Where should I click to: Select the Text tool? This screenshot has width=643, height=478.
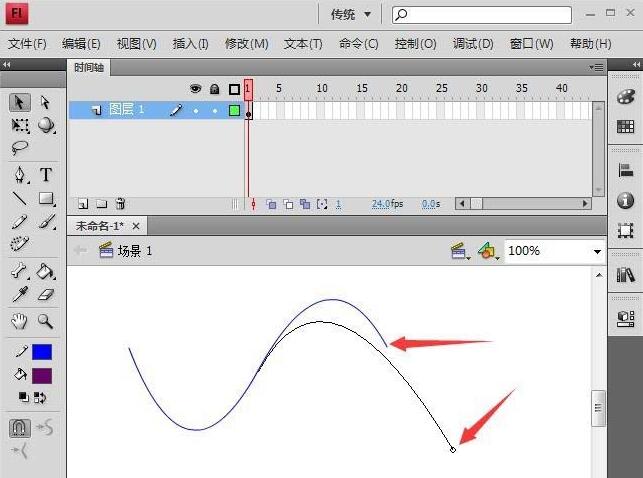click(46, 175)
